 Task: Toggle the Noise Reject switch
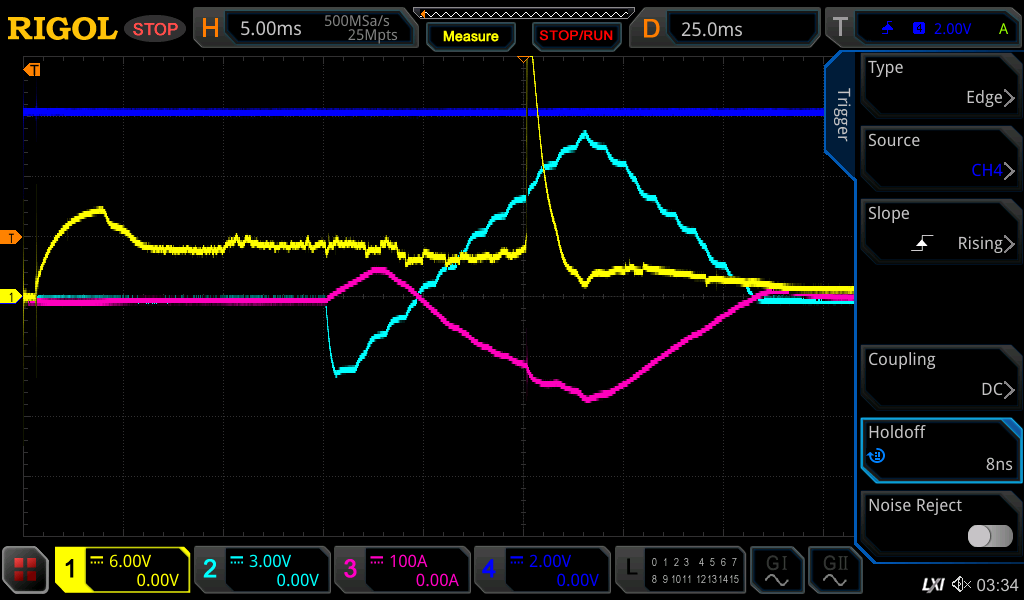click(x=989, y=536)
